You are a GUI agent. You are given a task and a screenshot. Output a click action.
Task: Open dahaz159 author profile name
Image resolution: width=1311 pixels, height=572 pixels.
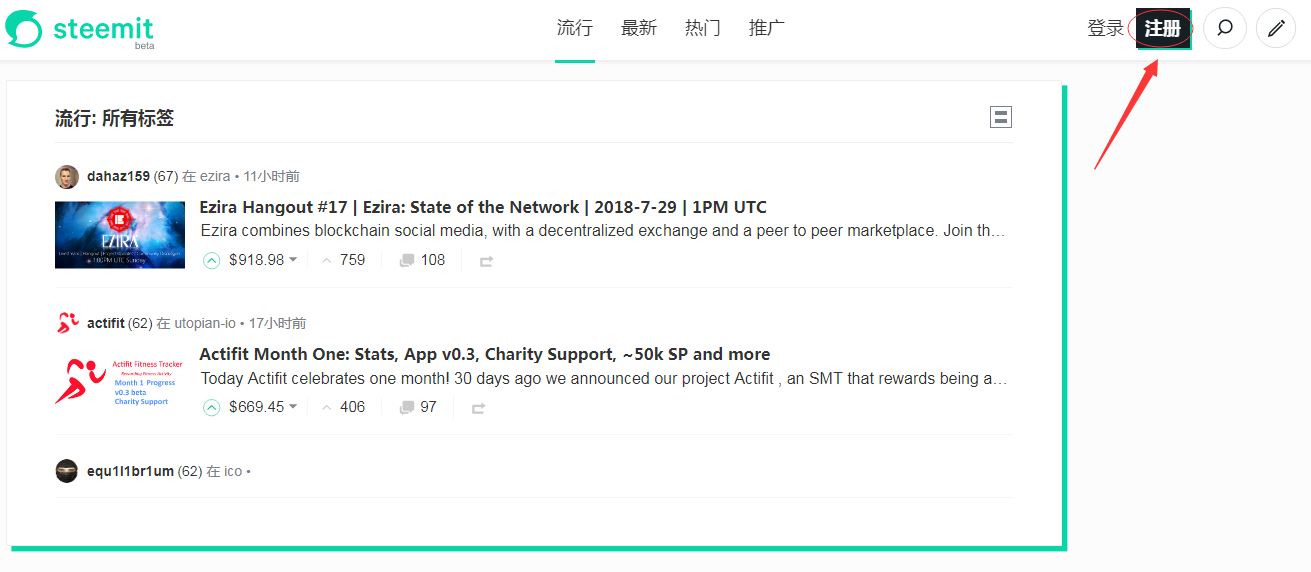118,176
